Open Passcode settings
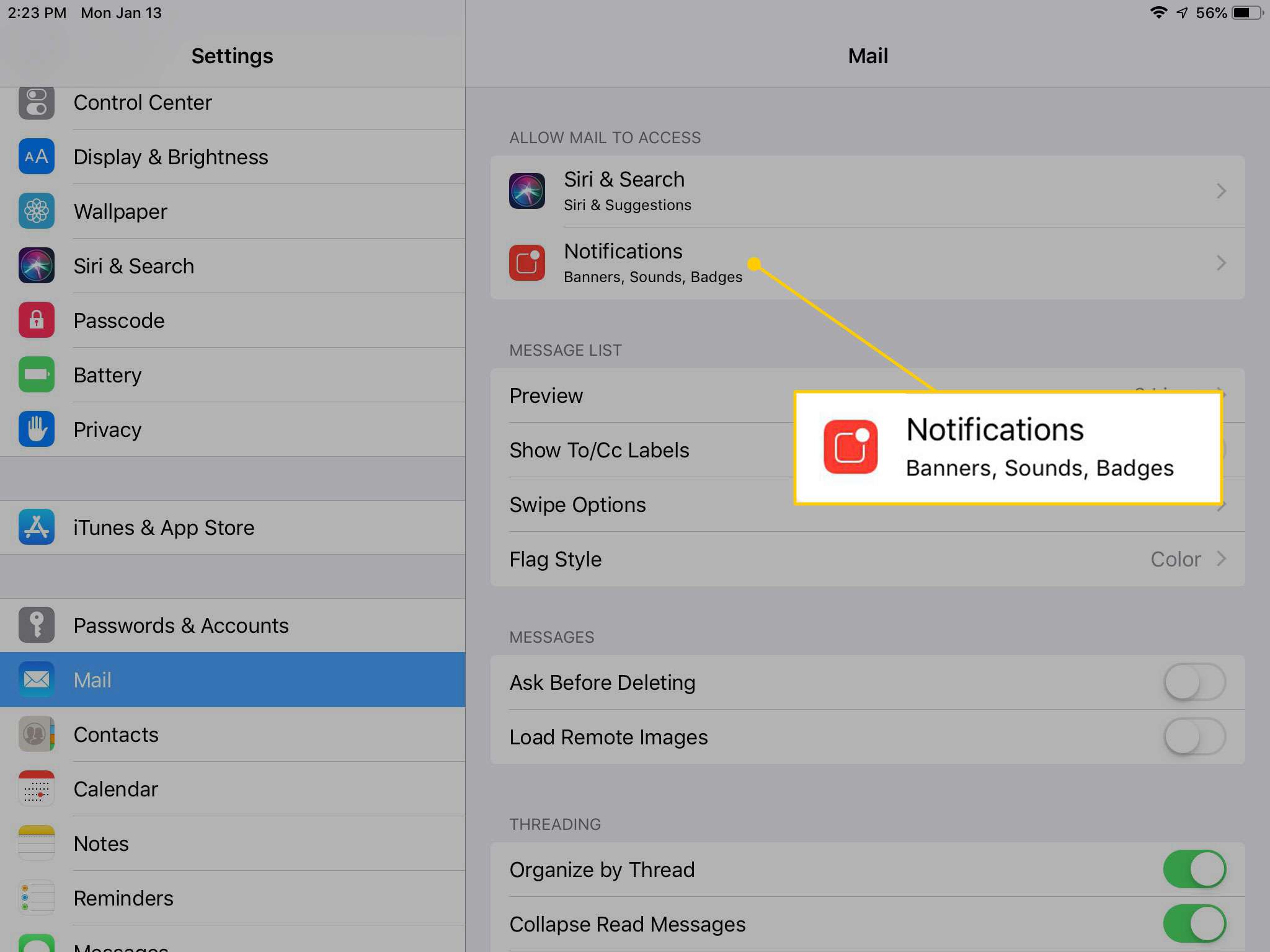The width and height of the screenshot is (1270, 952). (233, 320)
